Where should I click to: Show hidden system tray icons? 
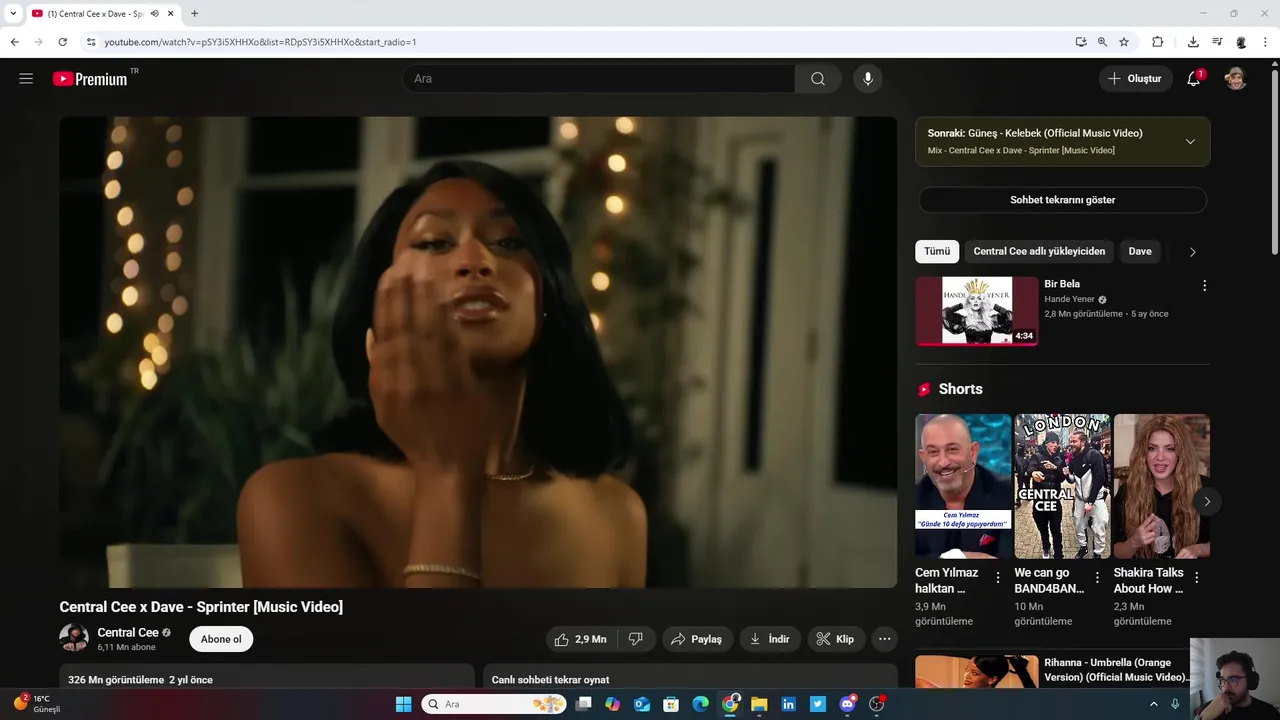pos(1153,704)
